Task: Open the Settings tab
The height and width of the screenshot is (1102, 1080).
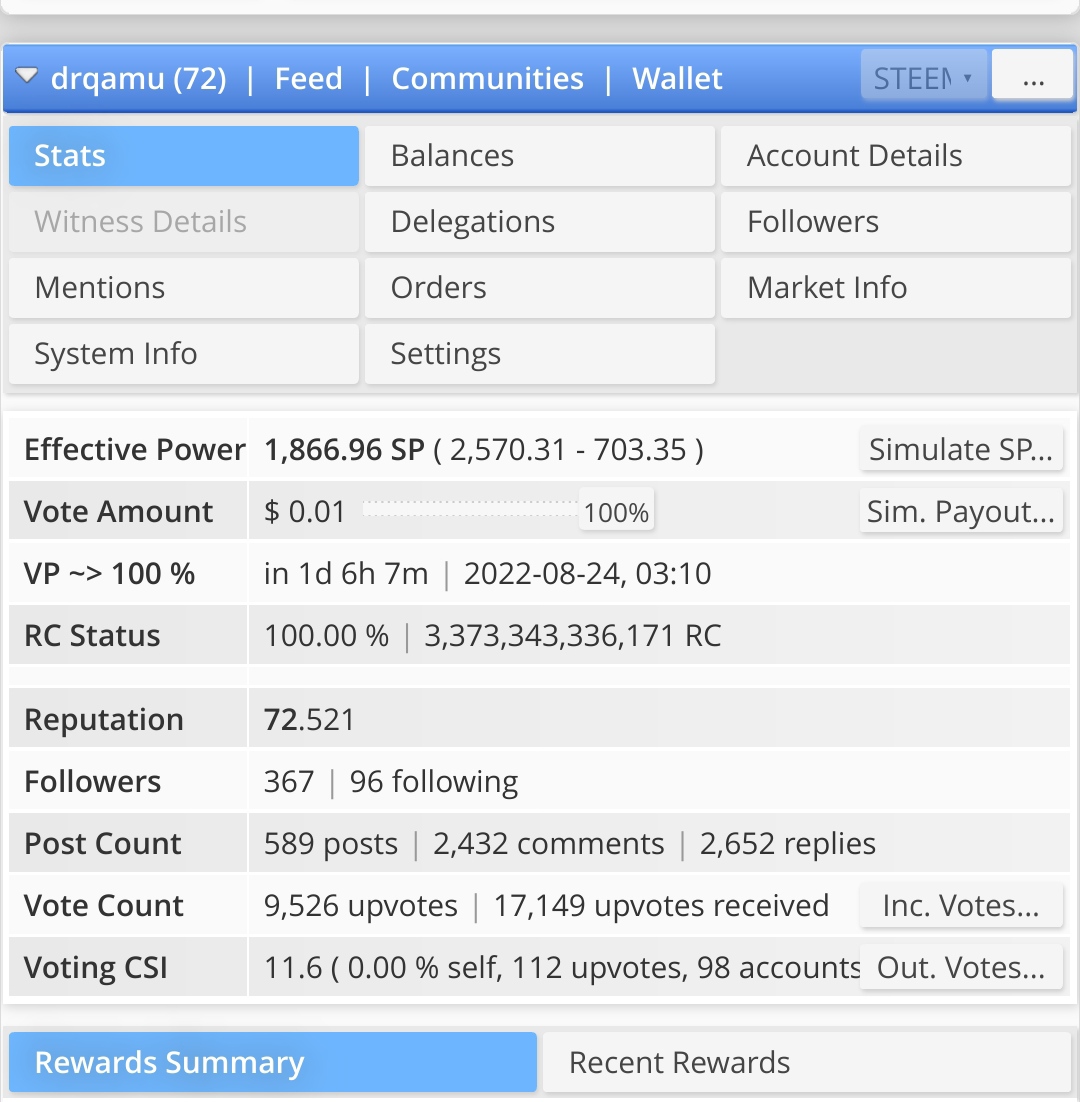Action: coord(539,354)
